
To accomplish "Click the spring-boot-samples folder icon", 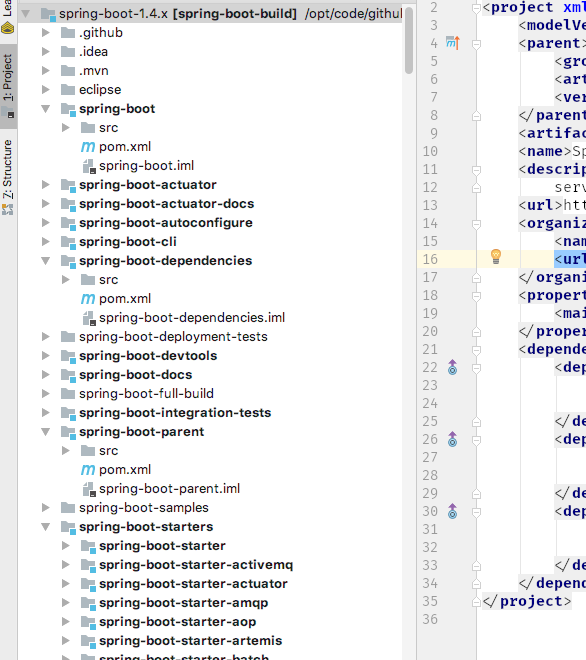I will [x=68, y=508].
